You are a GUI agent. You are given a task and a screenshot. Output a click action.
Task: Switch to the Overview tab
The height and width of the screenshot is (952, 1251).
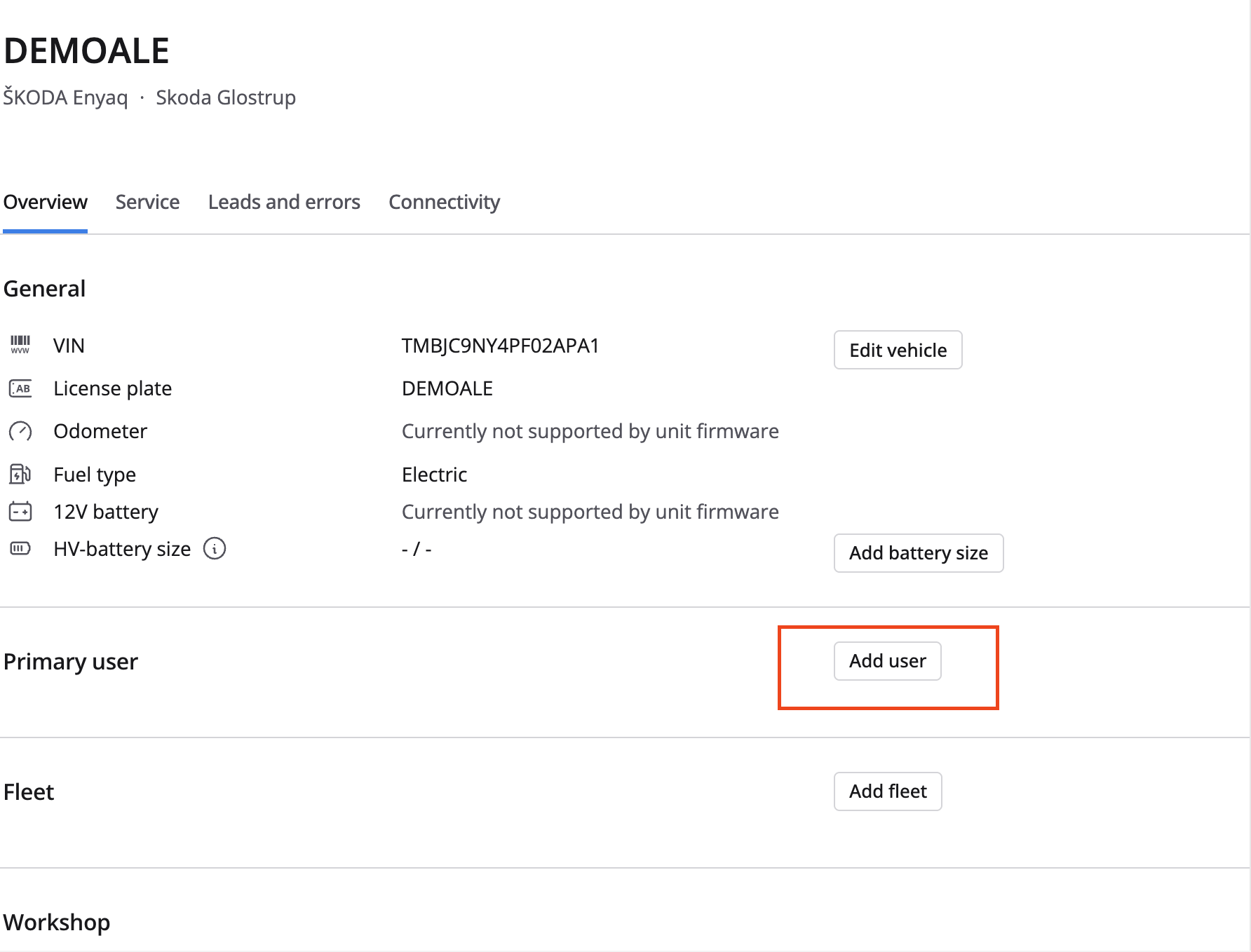pos(46,203)
